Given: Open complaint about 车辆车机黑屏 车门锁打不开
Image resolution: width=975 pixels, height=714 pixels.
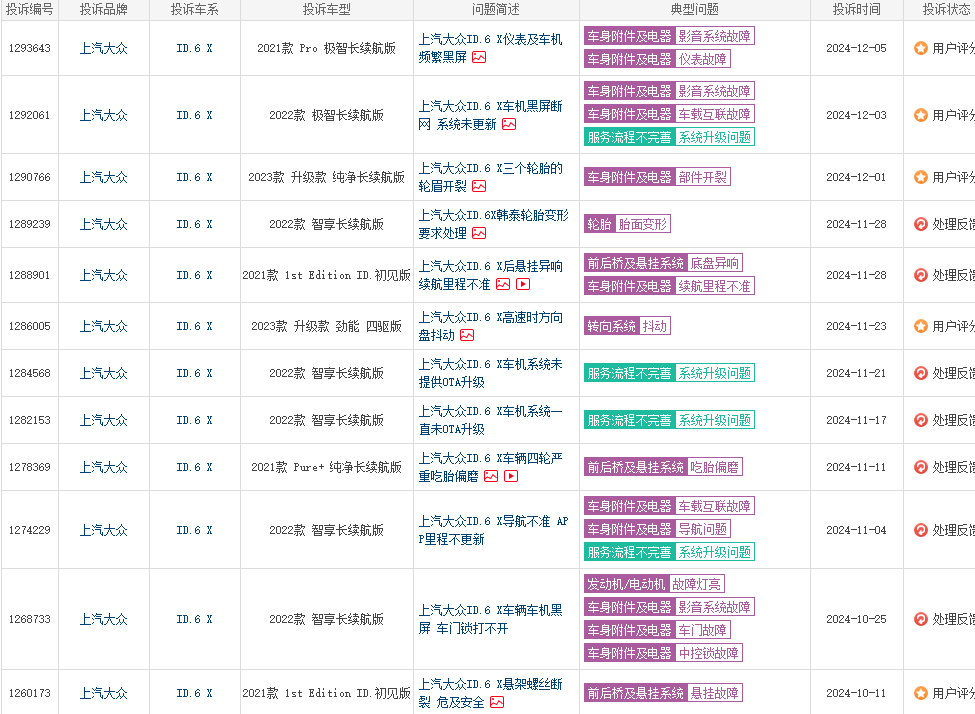Looking at the screenshot, I should point(490,619).
